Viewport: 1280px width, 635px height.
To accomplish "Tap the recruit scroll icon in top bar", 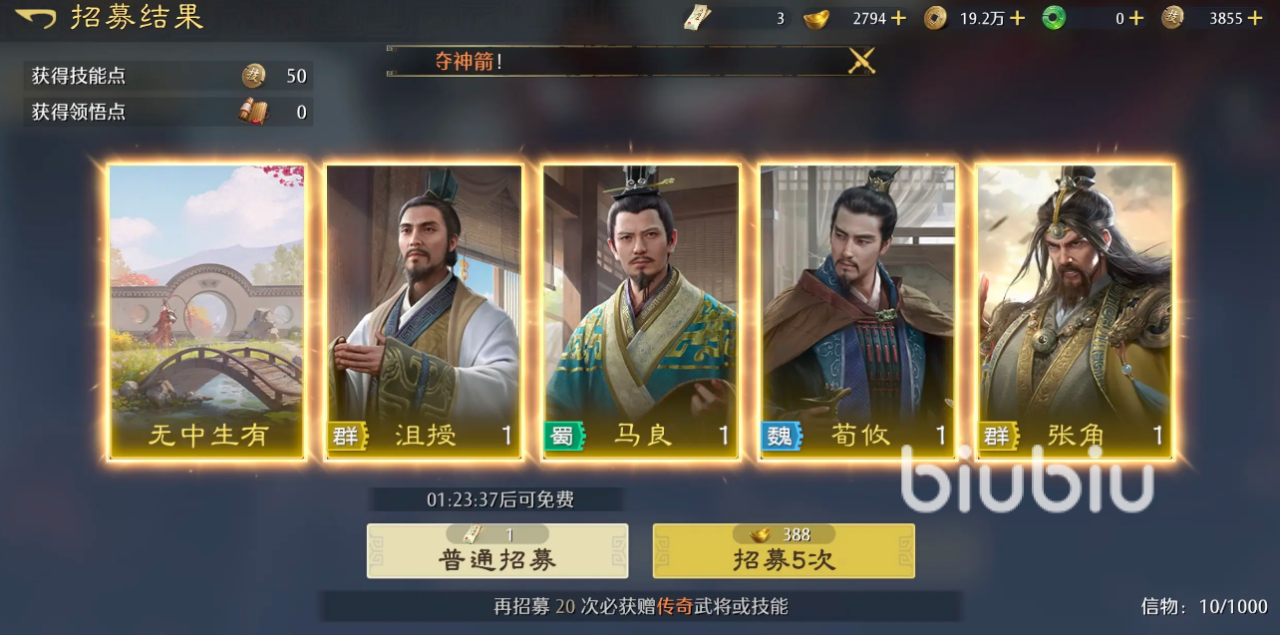I will coord(698,18).
